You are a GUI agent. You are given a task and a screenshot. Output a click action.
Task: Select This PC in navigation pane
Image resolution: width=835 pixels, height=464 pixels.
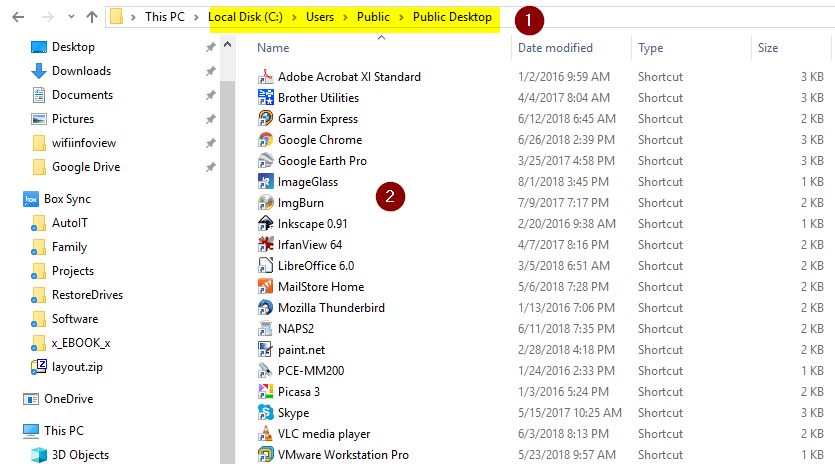click(64, 430)
